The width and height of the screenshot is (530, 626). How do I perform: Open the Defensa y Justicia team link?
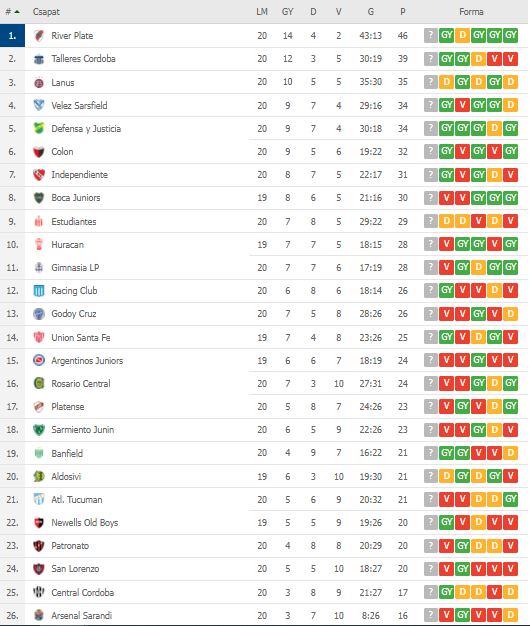coord(86,129)
